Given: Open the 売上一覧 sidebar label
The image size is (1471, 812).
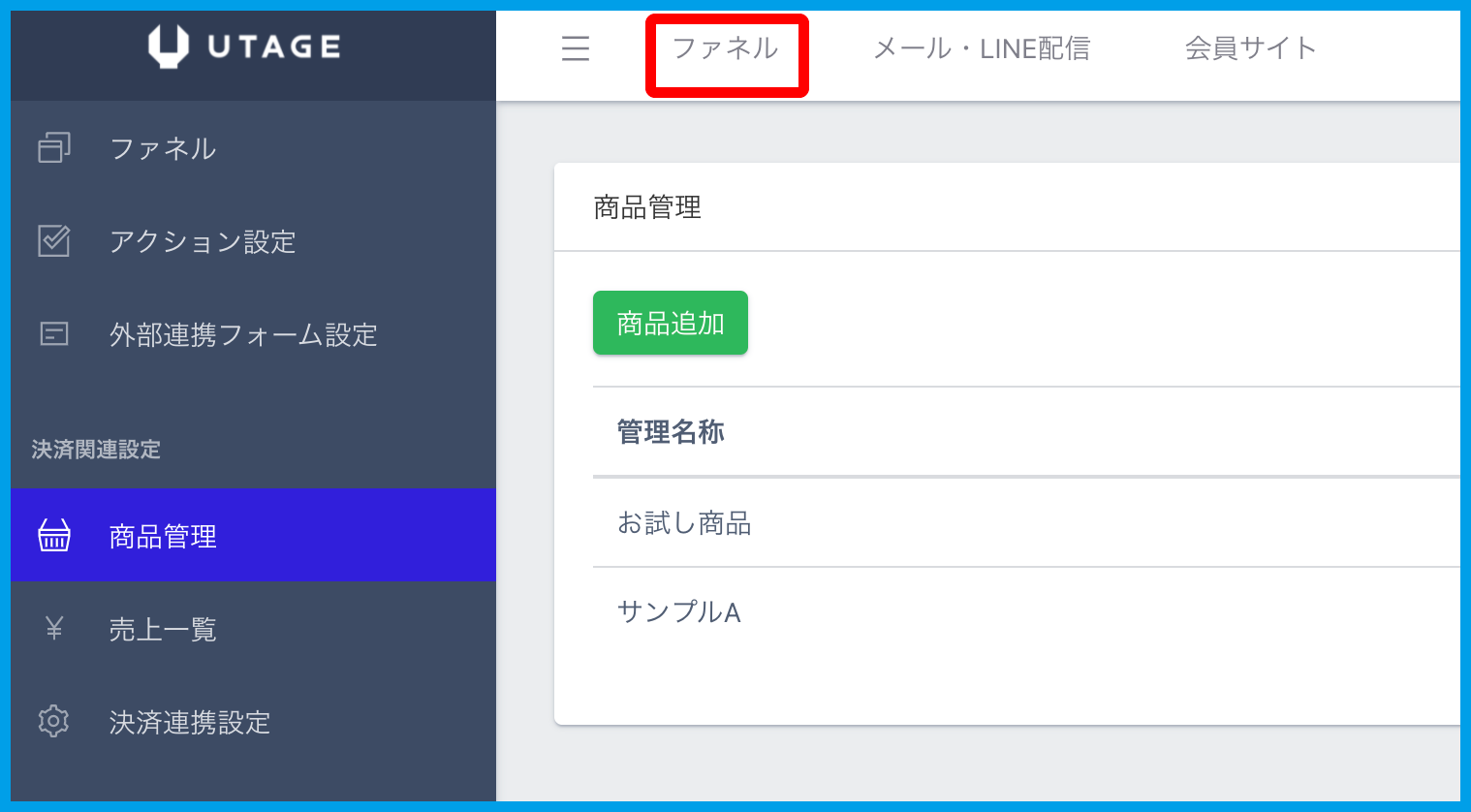Looking at the screenshot, I should tap(163, 630).
